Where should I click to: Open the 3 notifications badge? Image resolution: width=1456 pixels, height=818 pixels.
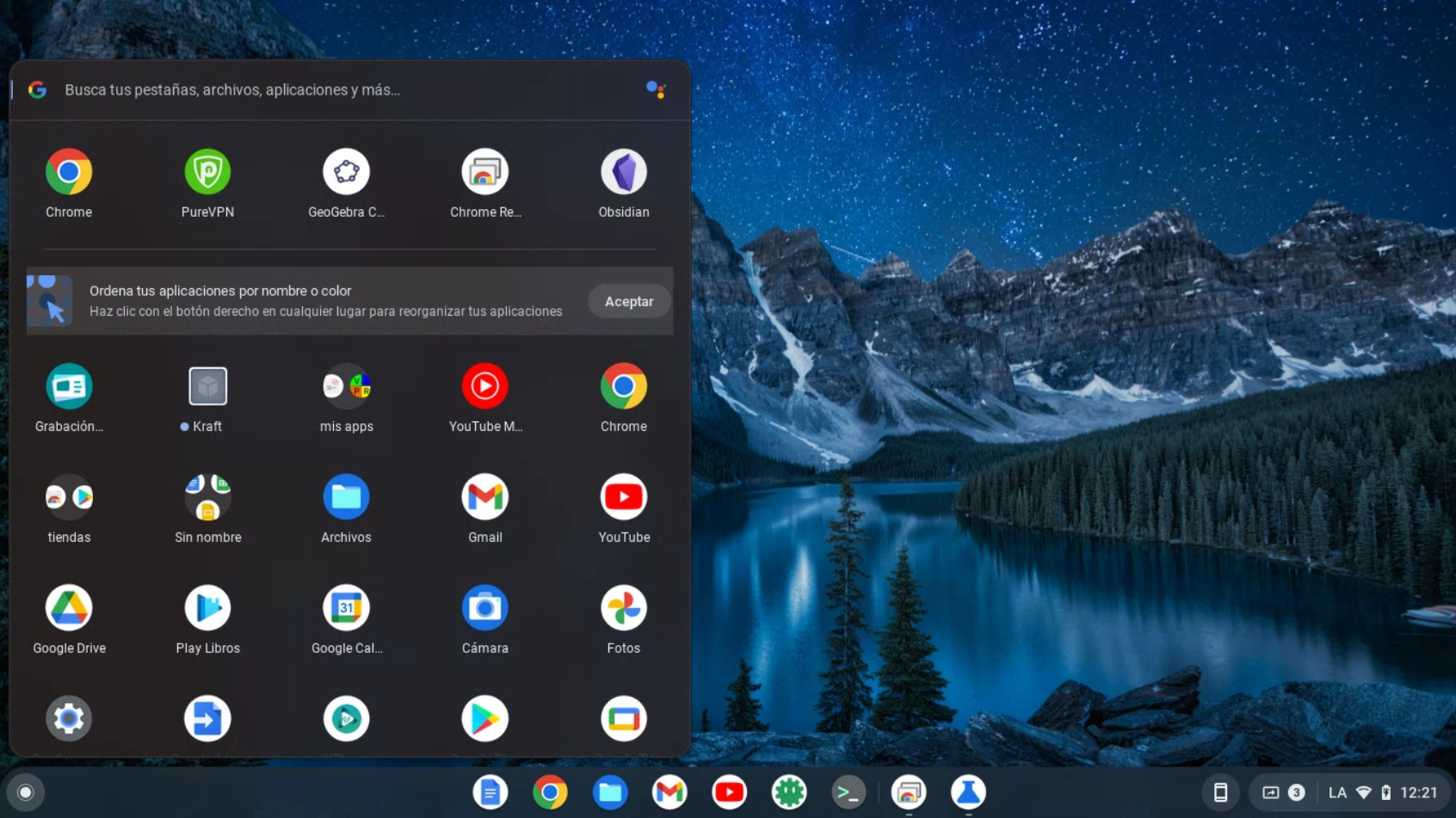(x=1296, y=792)
